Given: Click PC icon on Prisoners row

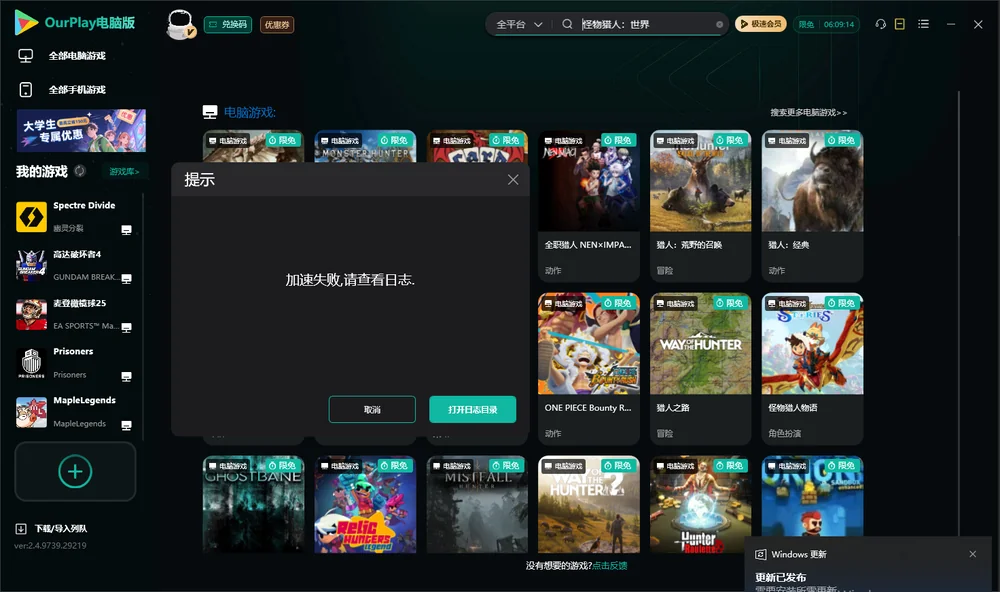Looking at the screenshot, I should pos(126,376).
